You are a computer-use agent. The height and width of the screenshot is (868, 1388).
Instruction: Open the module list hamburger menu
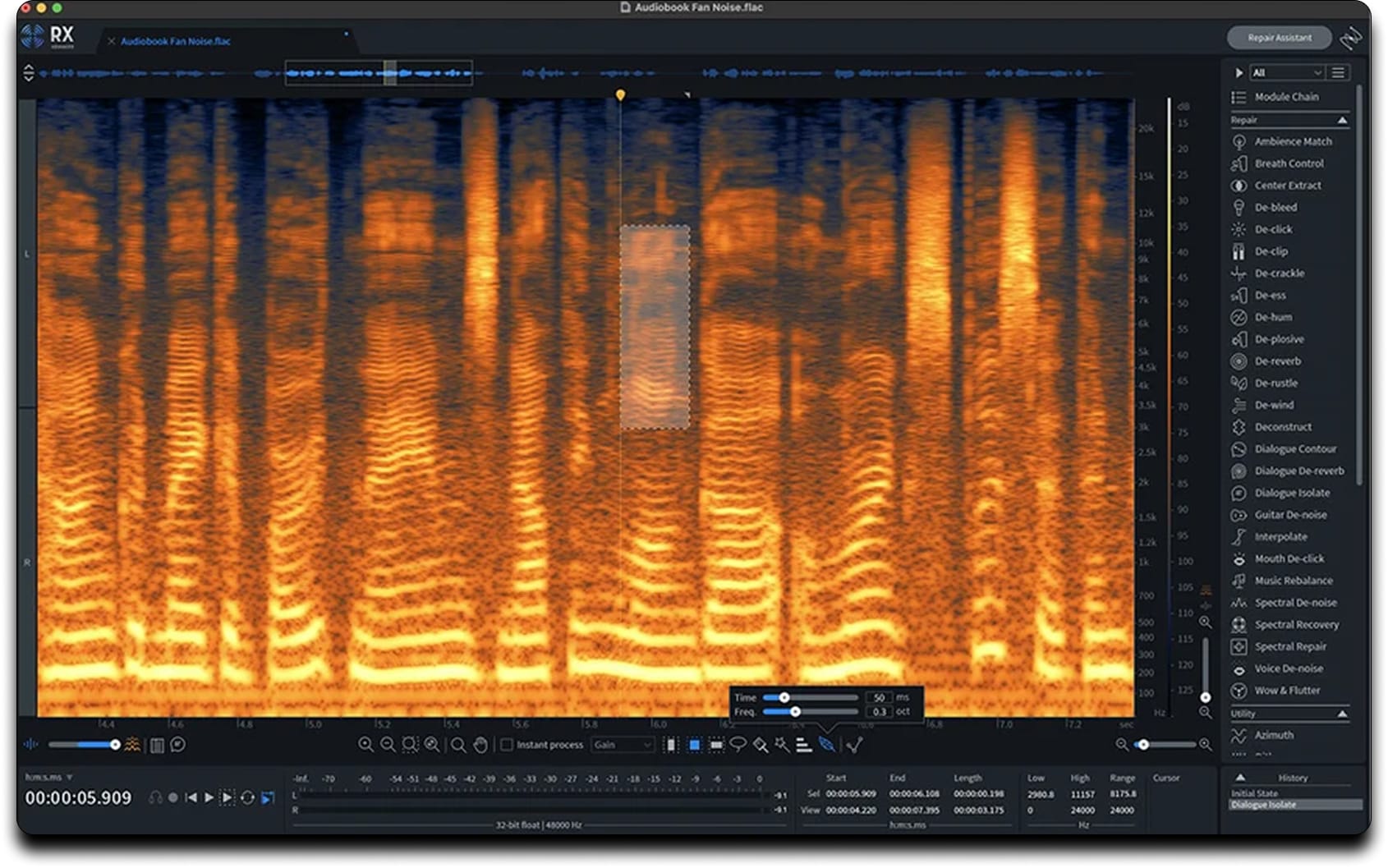coord(1338,72)
